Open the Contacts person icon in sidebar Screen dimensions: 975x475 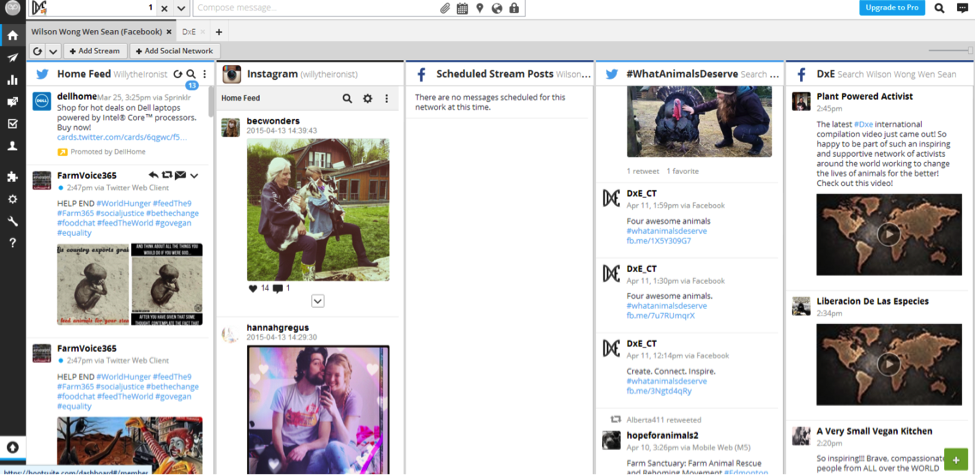pos(12,145)
